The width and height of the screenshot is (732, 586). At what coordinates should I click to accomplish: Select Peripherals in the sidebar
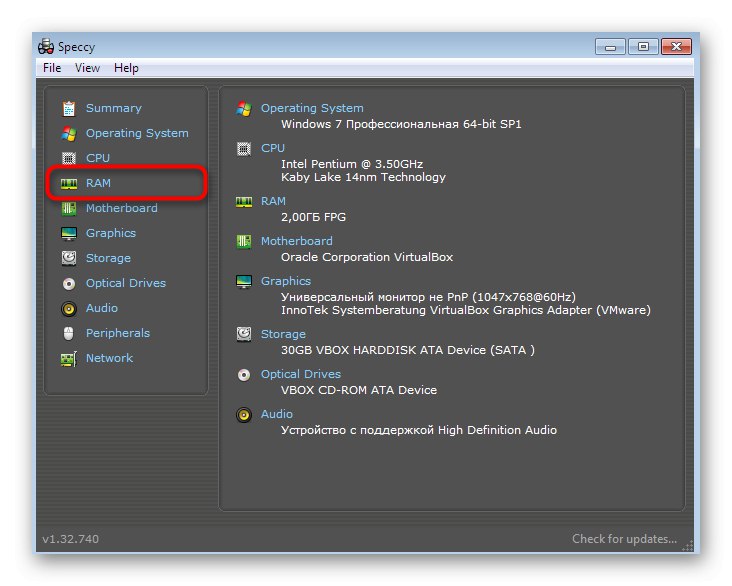click(x=118, y=333)
